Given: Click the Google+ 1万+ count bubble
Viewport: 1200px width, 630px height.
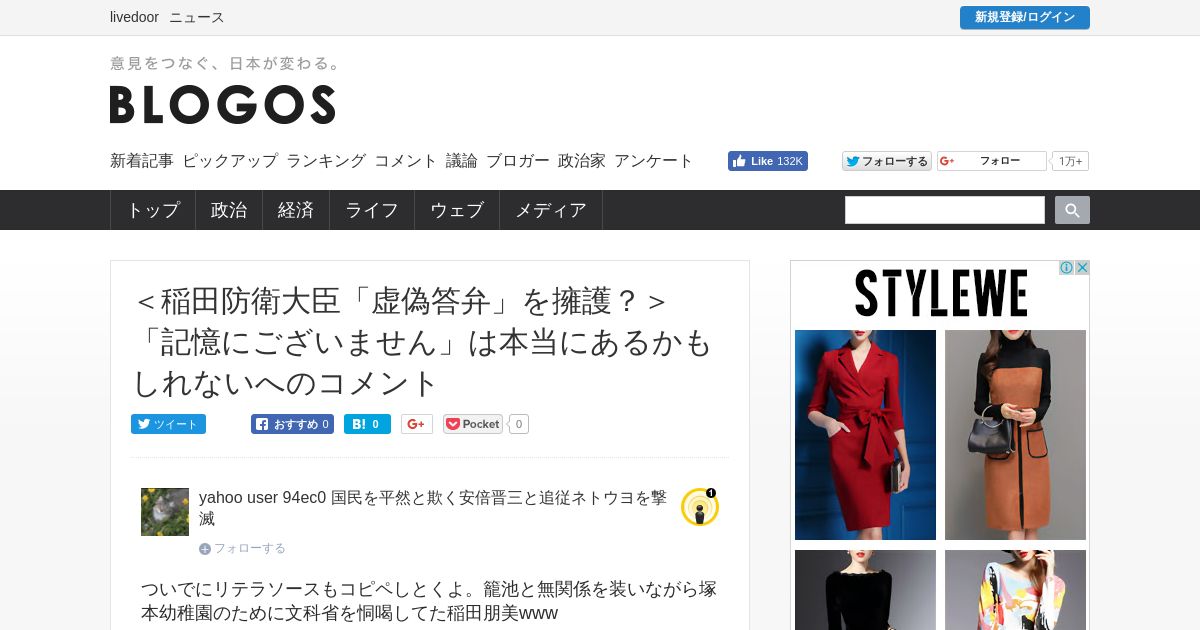Looking at the screenshot, I should 1070,161.
